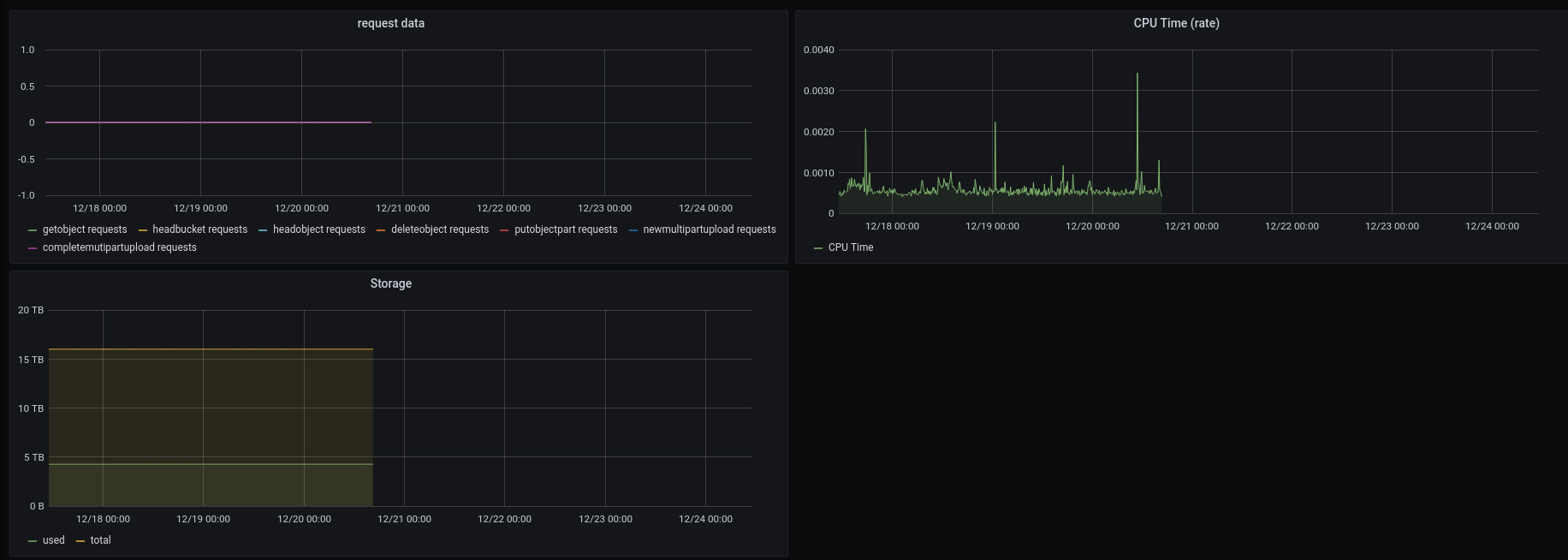Toggle deleteobject requests series in legend
Screen dimensions: 1568x560
440,229
